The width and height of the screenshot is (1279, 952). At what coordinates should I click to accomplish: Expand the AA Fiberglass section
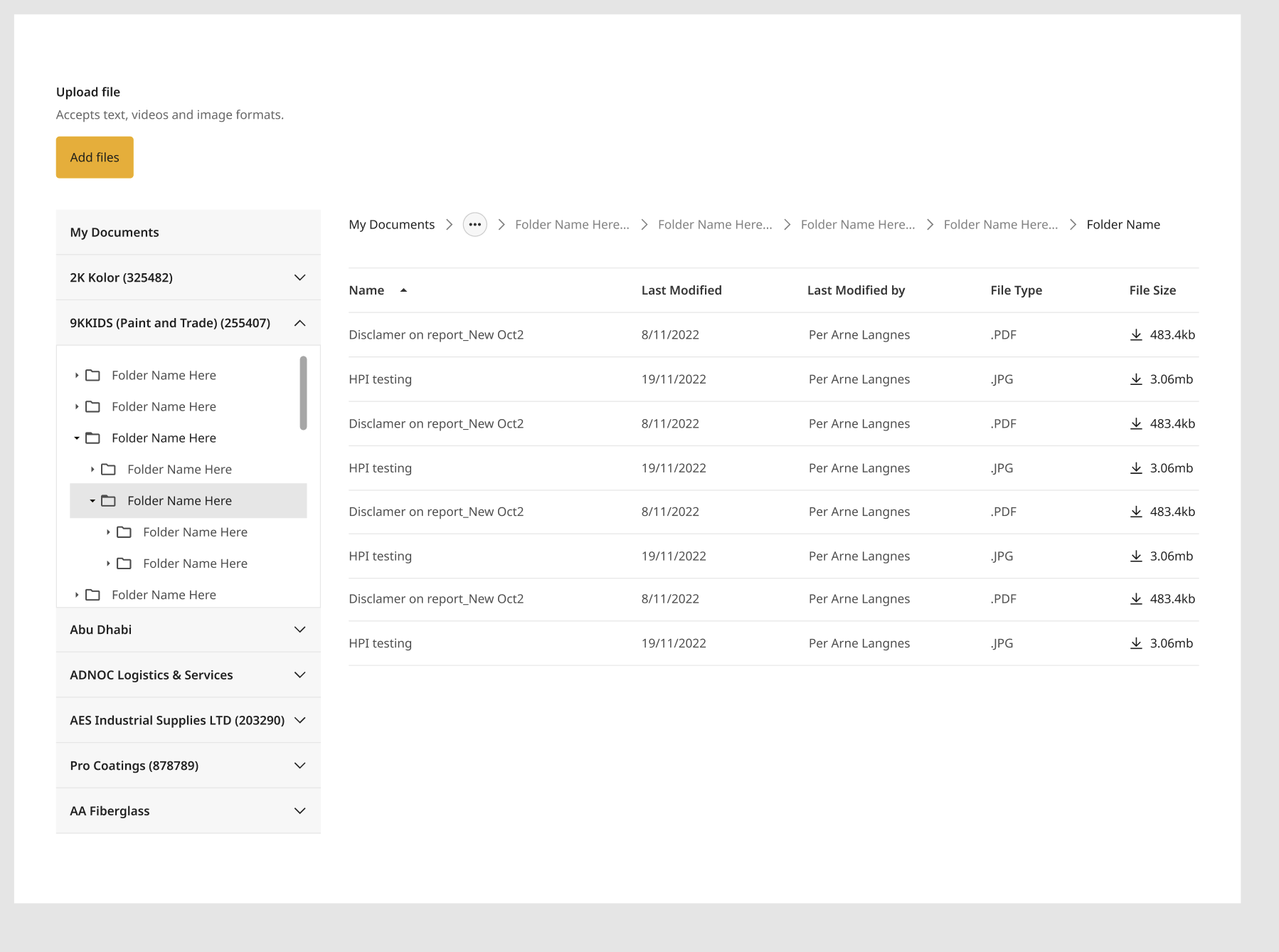click(299, 811)
